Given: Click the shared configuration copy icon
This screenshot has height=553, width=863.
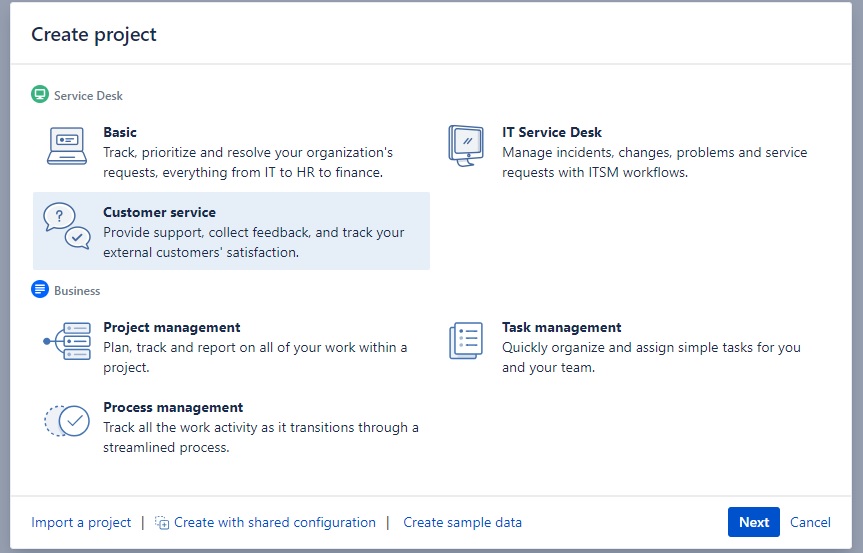Looking at the screenshot, I should tap(162, 522).
